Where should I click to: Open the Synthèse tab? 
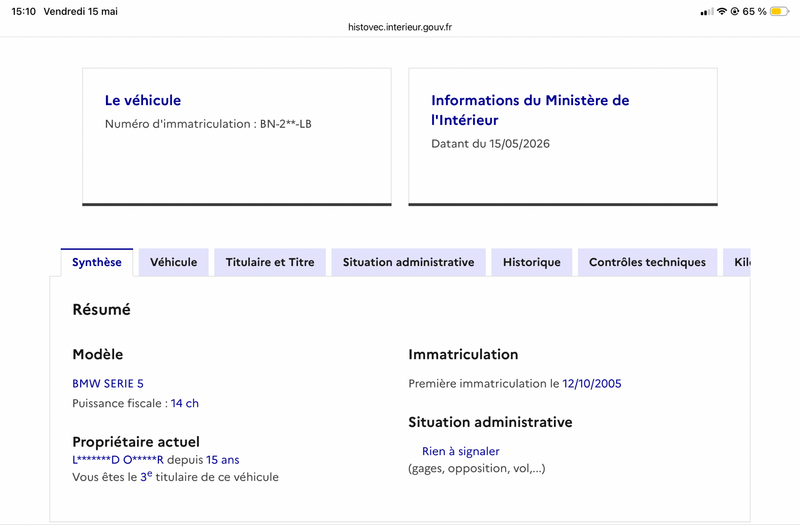click(x=97, y=262)
